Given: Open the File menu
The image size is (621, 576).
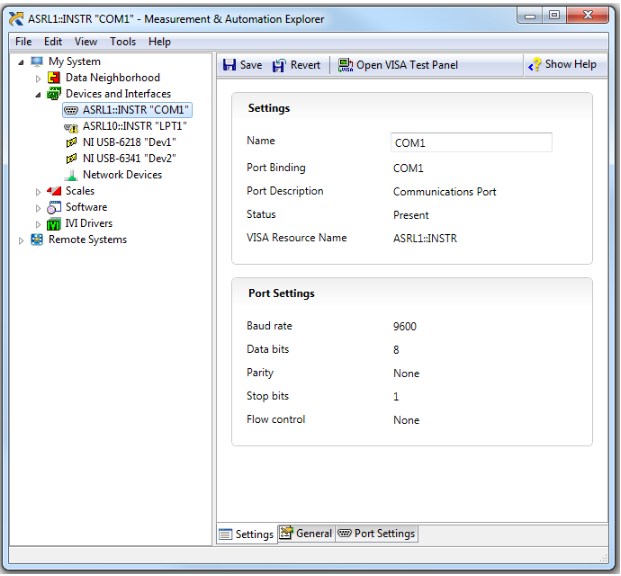Looking at the screenshot, I should [x=23, y=42].
